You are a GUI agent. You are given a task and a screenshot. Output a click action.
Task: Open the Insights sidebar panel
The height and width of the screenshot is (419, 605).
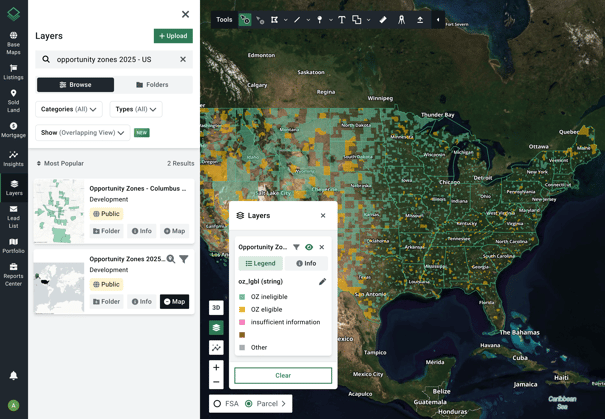click(x=13, y=158)
